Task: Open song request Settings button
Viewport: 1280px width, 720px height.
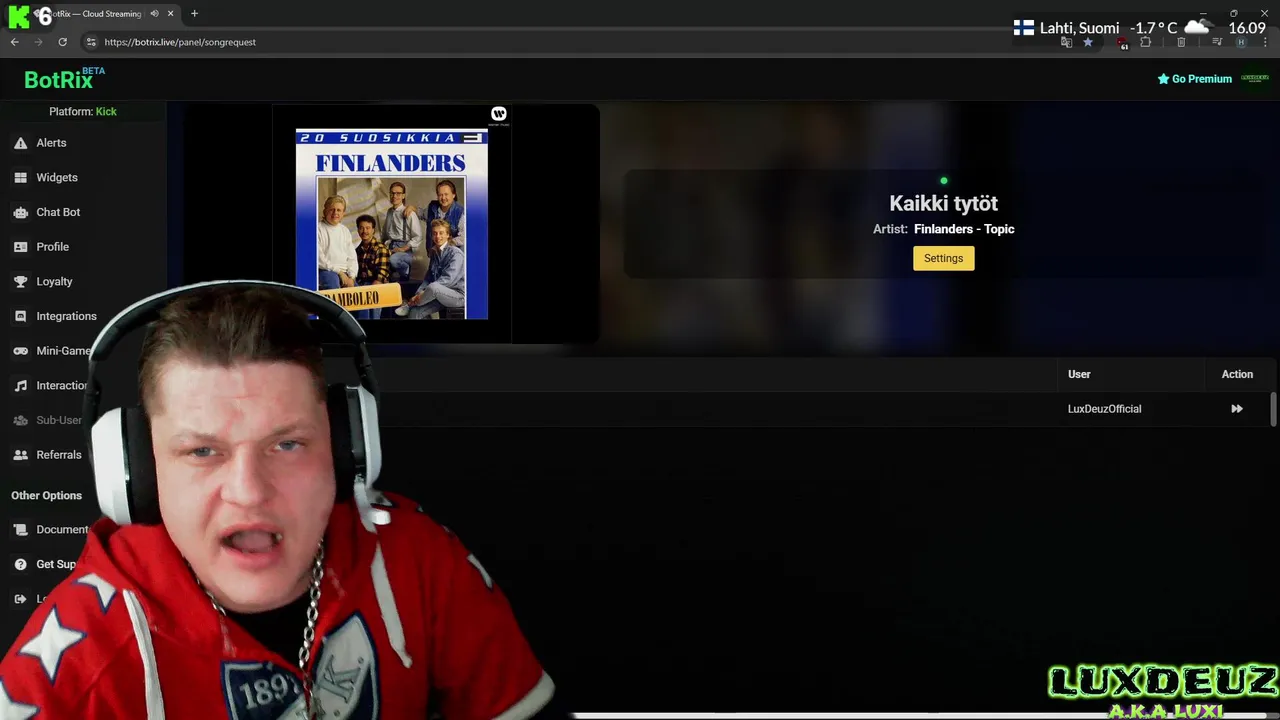Action: [x=943, y=258]
